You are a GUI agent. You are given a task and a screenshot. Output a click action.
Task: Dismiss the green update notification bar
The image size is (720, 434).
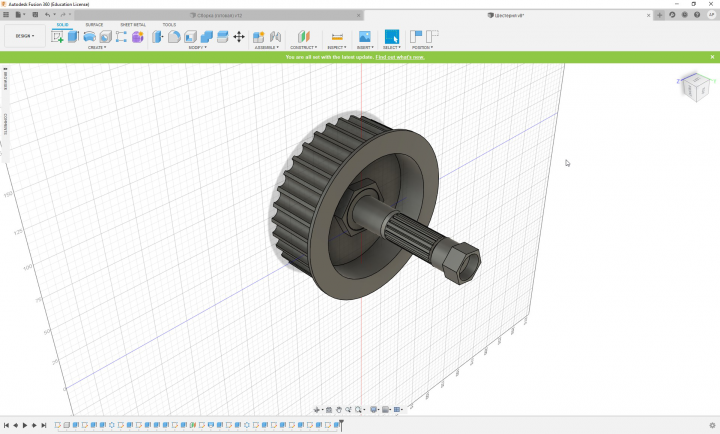(712, 57)
